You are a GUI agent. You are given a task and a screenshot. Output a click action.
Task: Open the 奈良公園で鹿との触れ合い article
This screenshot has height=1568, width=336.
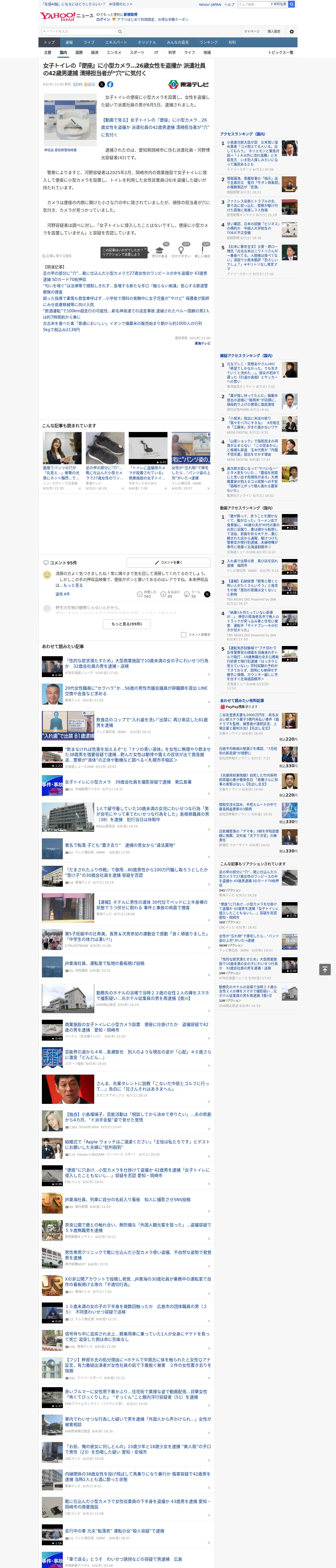point(138,1227)
